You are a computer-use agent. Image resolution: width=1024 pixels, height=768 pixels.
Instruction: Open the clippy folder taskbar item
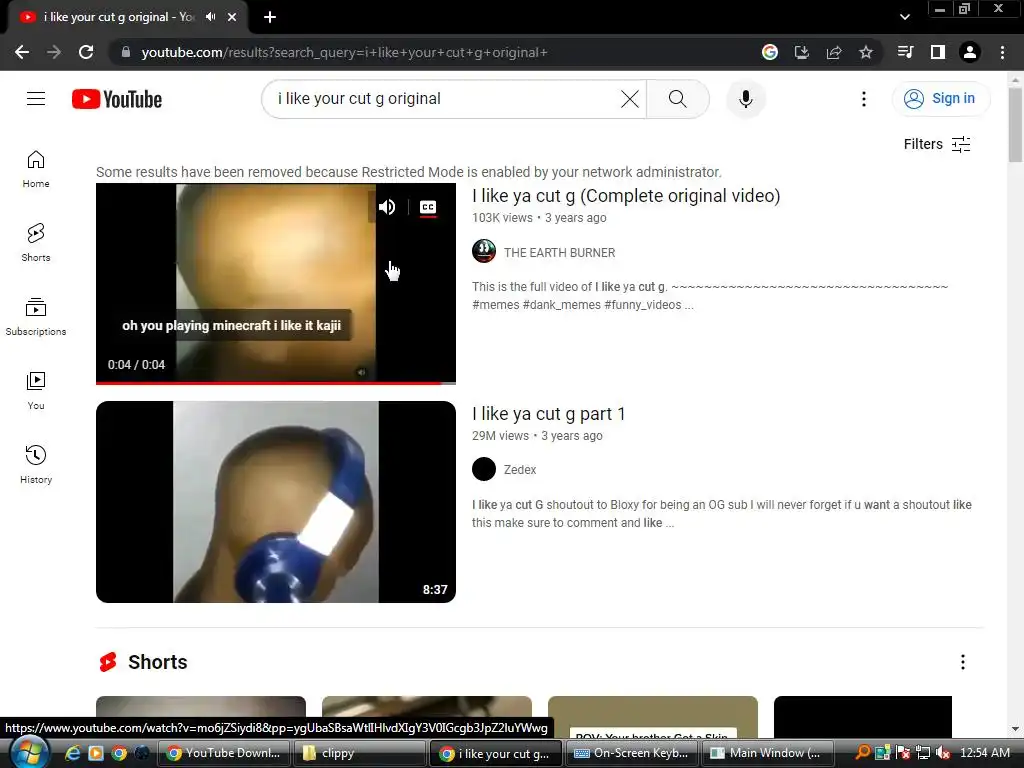360,753
